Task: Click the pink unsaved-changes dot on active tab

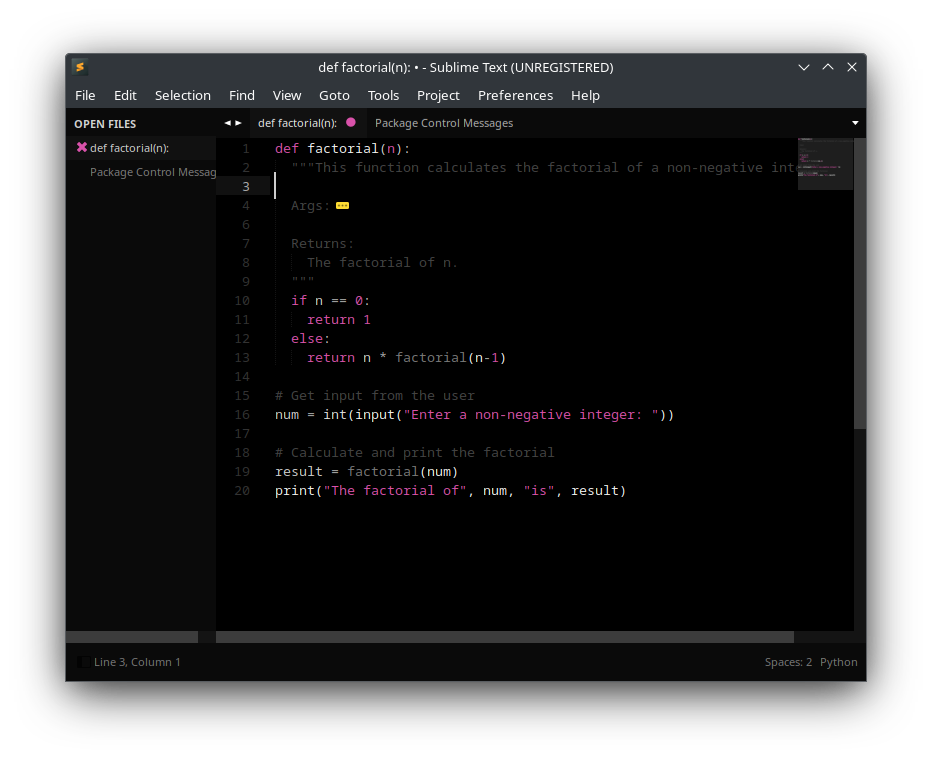Action: click(x=351, y=122)
